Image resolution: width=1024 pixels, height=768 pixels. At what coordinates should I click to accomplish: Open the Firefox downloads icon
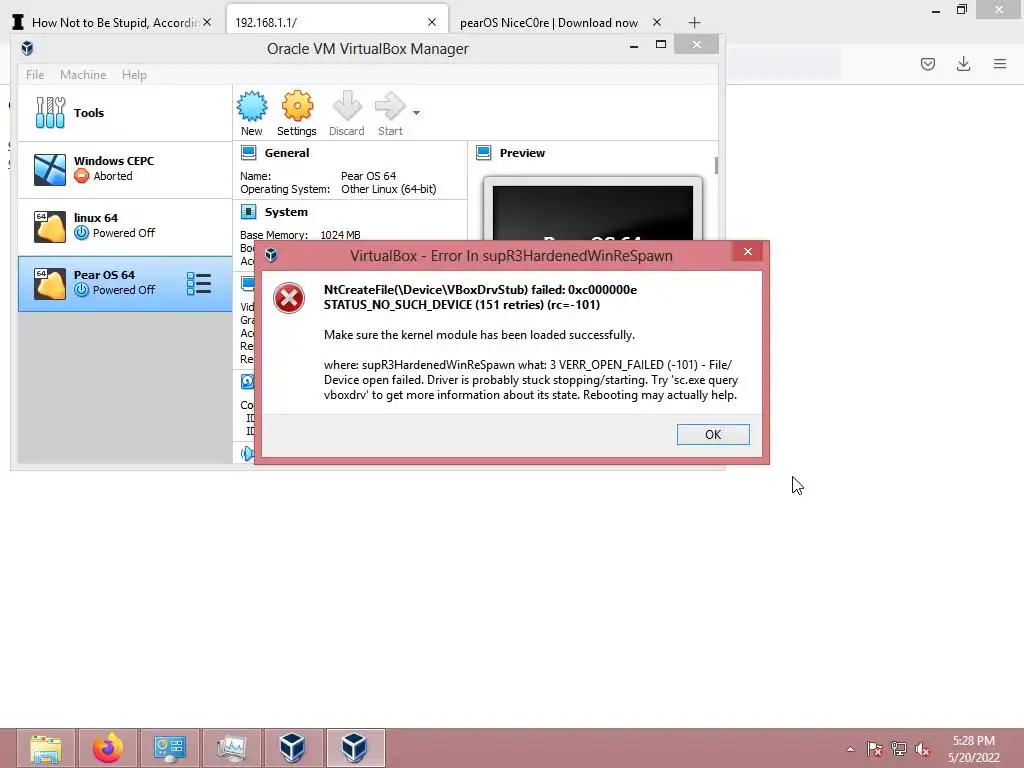point(963,64)
